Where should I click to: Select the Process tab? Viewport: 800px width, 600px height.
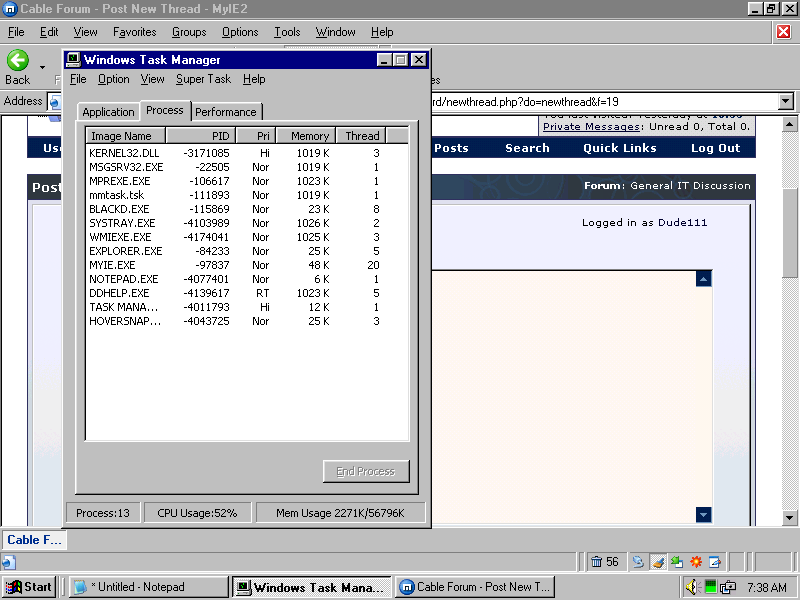point(165,110)
